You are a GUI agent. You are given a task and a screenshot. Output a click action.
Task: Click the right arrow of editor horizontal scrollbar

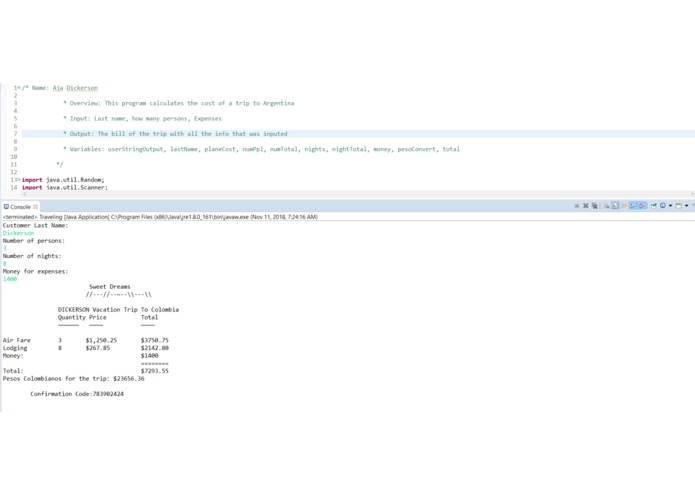coord(691,194)
